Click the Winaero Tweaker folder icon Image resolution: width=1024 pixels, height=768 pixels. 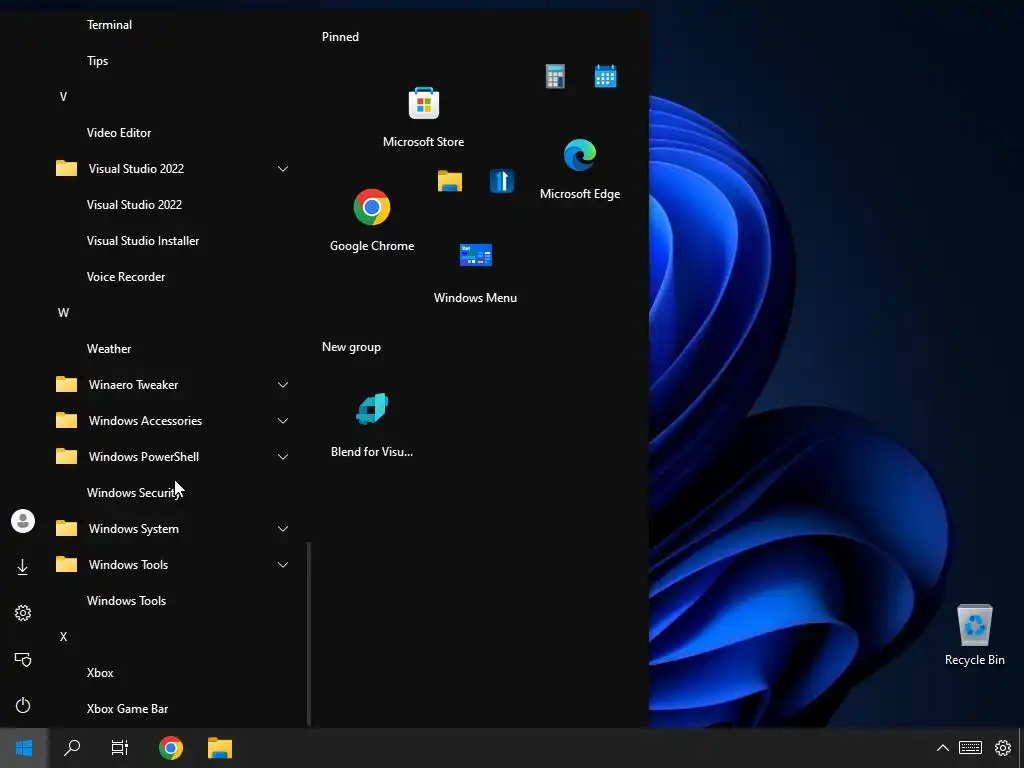pyautogui.click(x=66, y=385)
